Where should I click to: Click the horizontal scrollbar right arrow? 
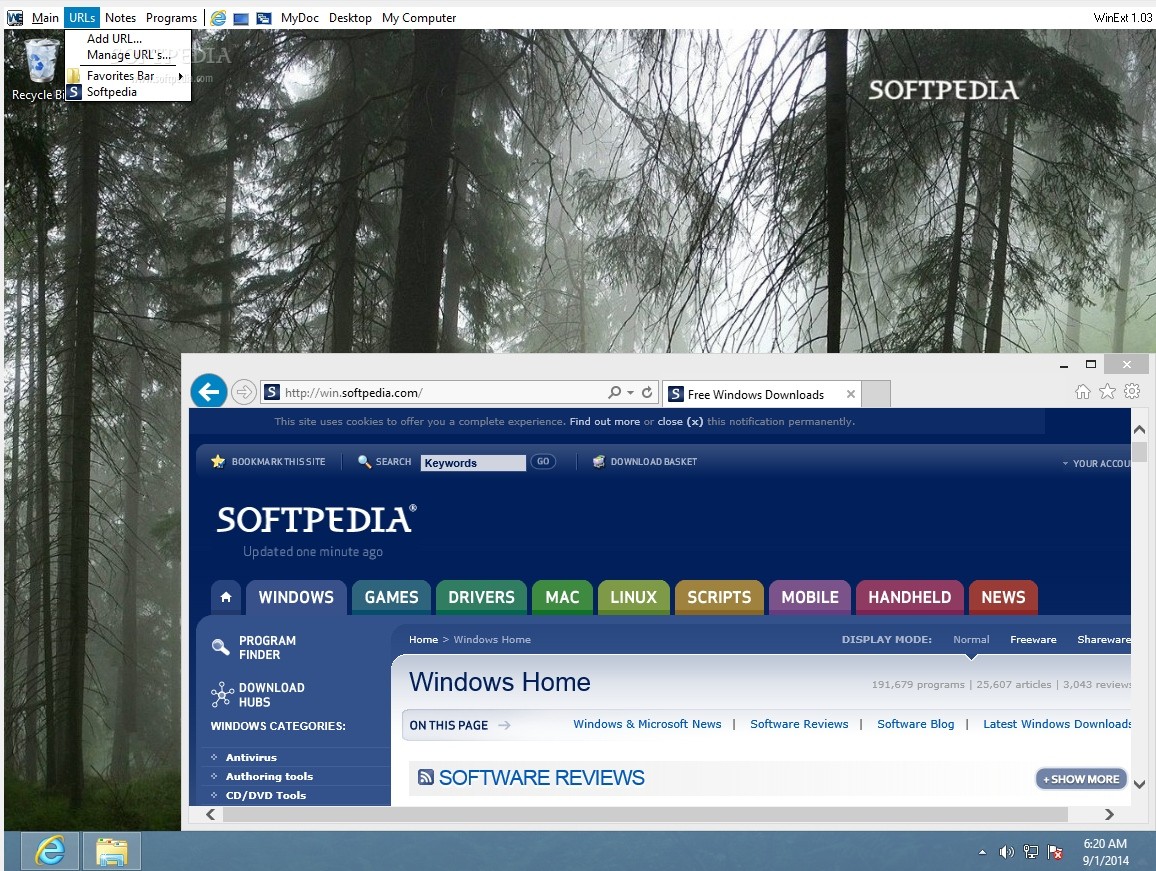1109,814
